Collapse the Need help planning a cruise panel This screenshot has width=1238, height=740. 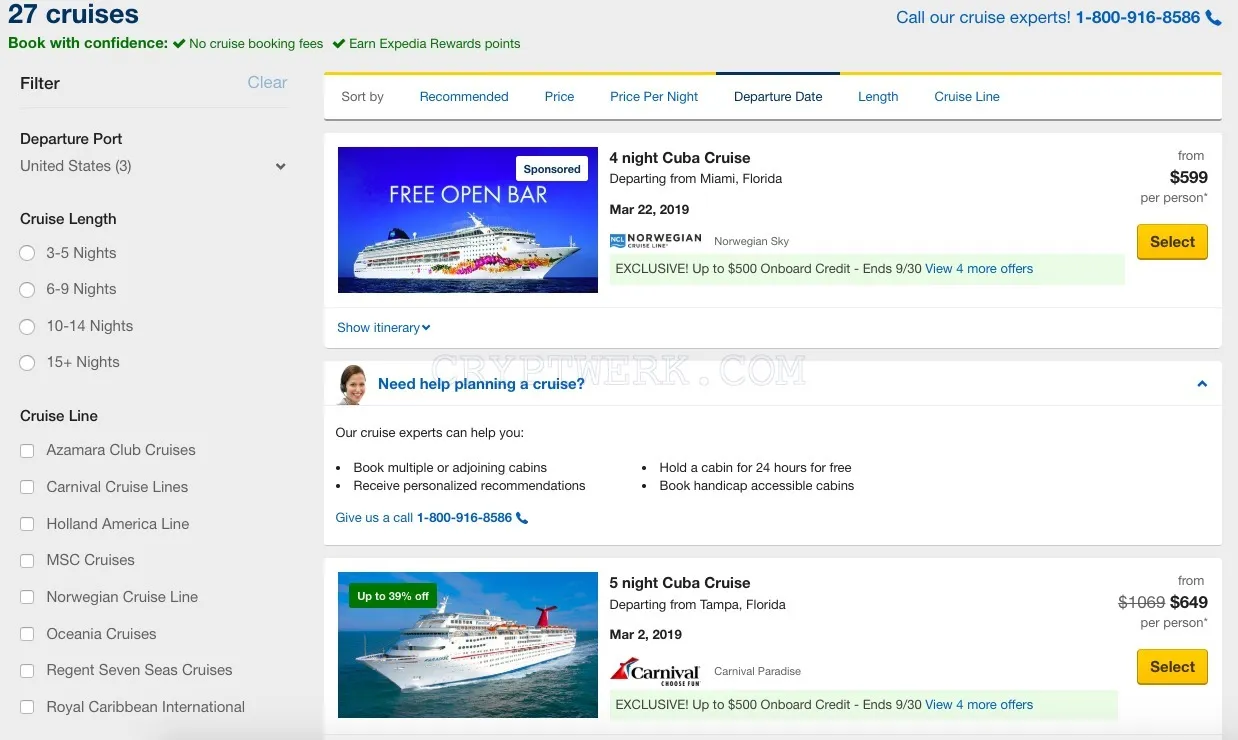point(1202,384)
